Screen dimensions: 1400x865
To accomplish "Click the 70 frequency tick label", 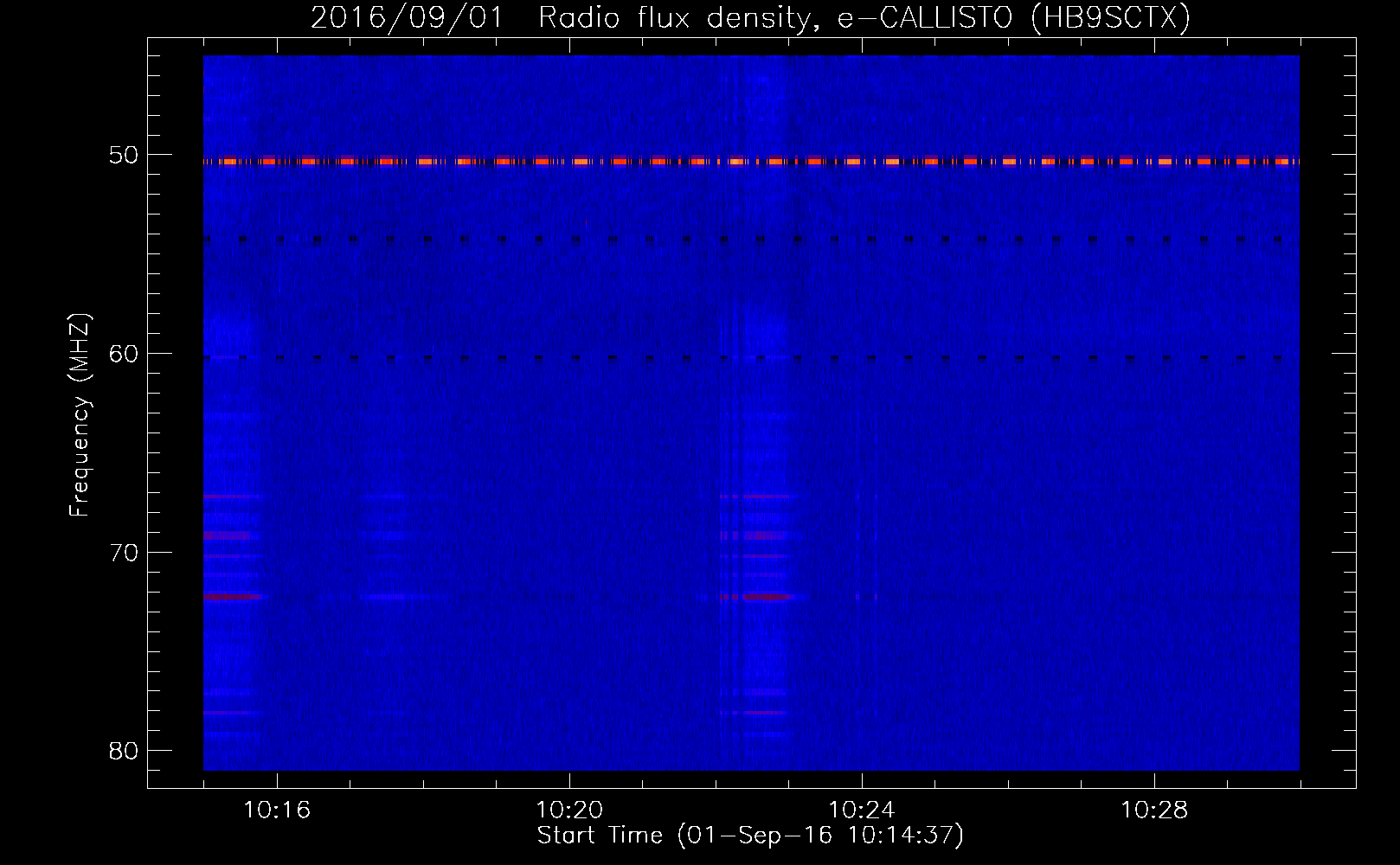I will coord(125,552).
